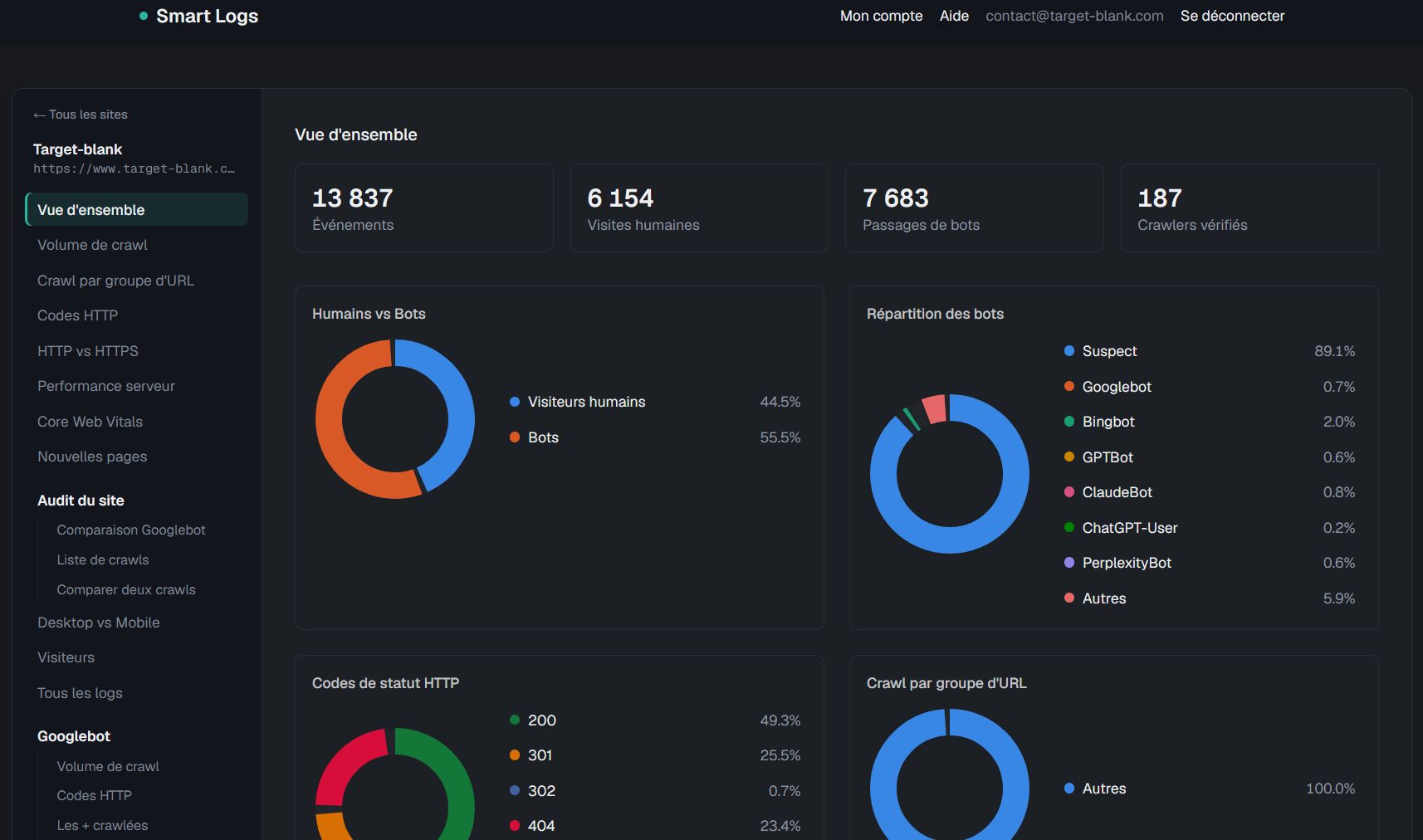Click the GPTBot legend entry

1210,457
